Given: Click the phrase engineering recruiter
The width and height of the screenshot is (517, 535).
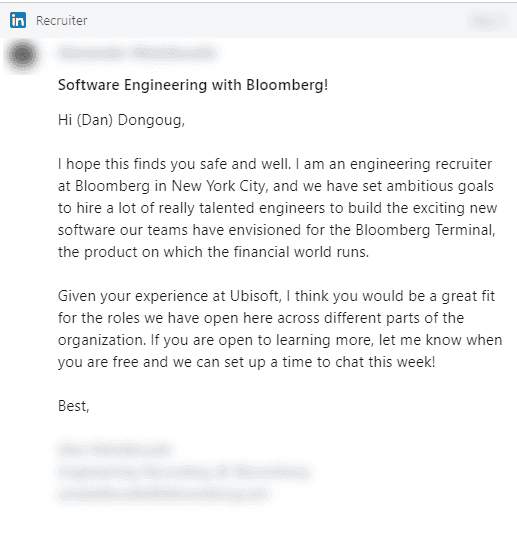Looking at the screenshot, I should tap(421, 164).
